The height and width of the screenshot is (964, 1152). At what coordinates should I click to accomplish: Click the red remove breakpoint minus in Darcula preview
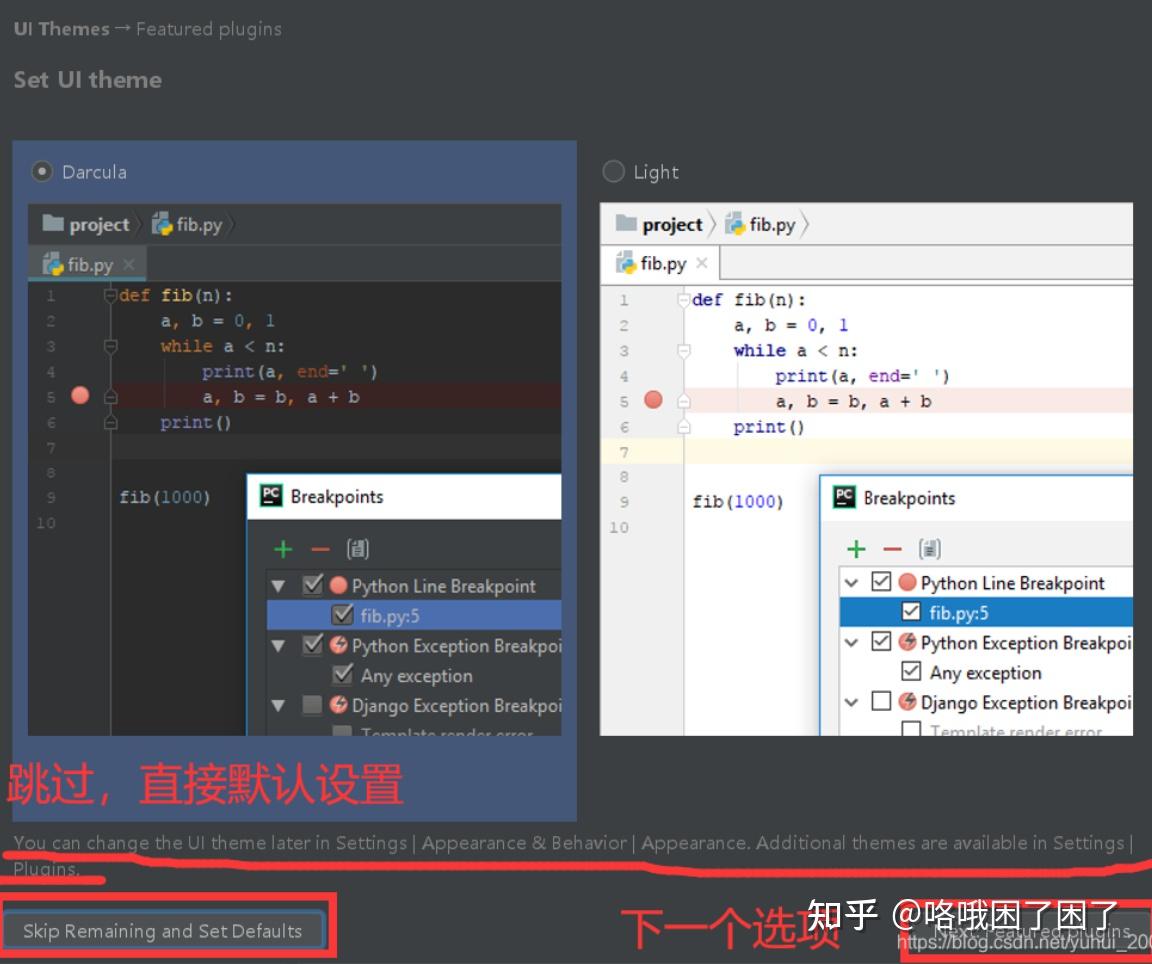(320, 549)
